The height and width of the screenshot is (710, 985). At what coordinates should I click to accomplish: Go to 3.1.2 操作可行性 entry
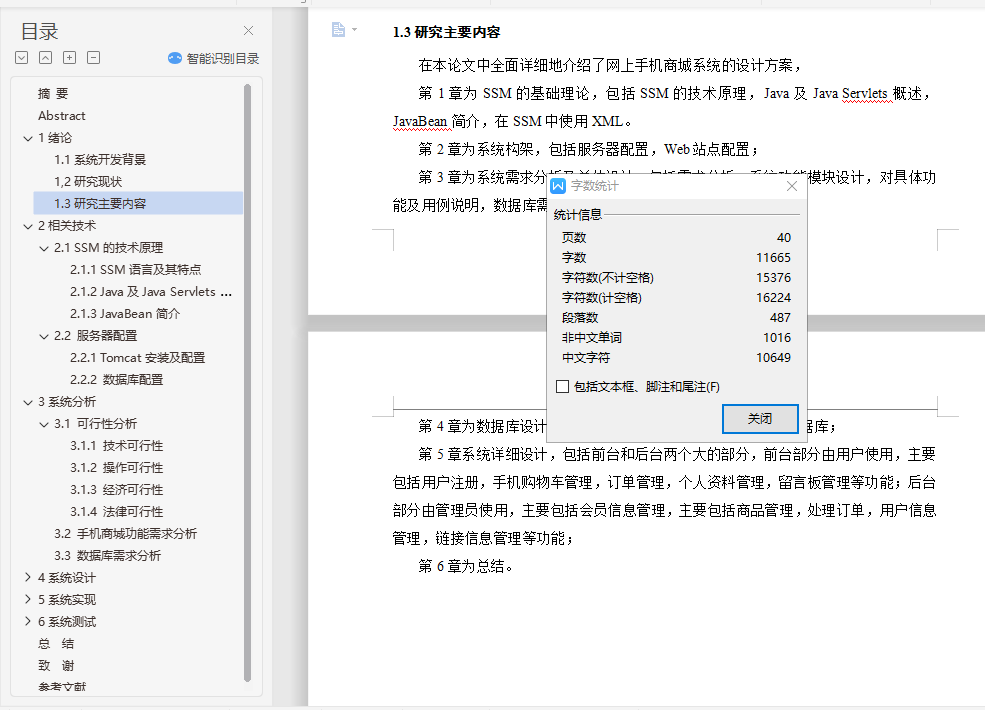[116, 467]
